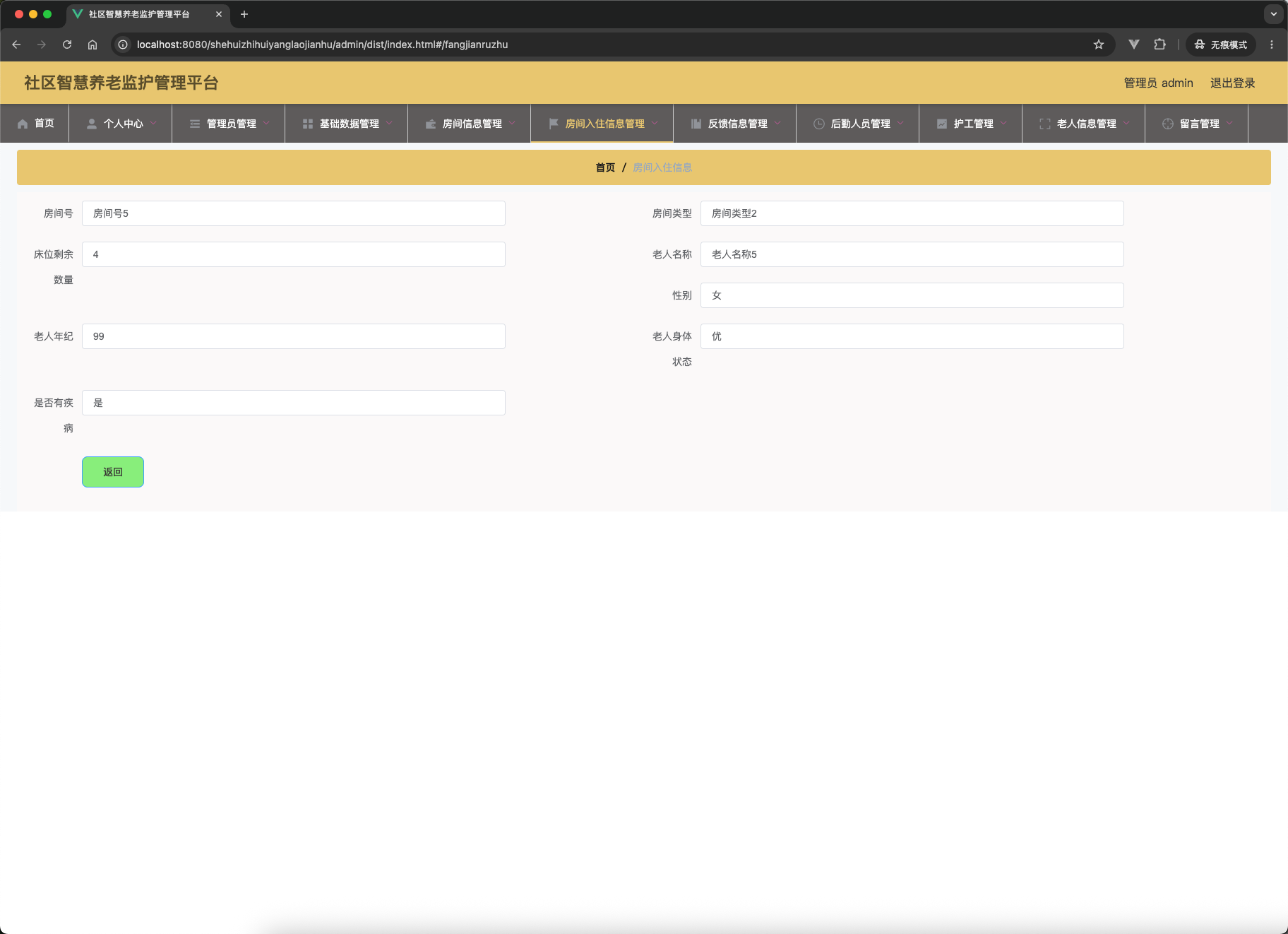This screenshot has height=934, width=1288.
Task: Click the home icon in navigation menu
Action: click(23, 124)
